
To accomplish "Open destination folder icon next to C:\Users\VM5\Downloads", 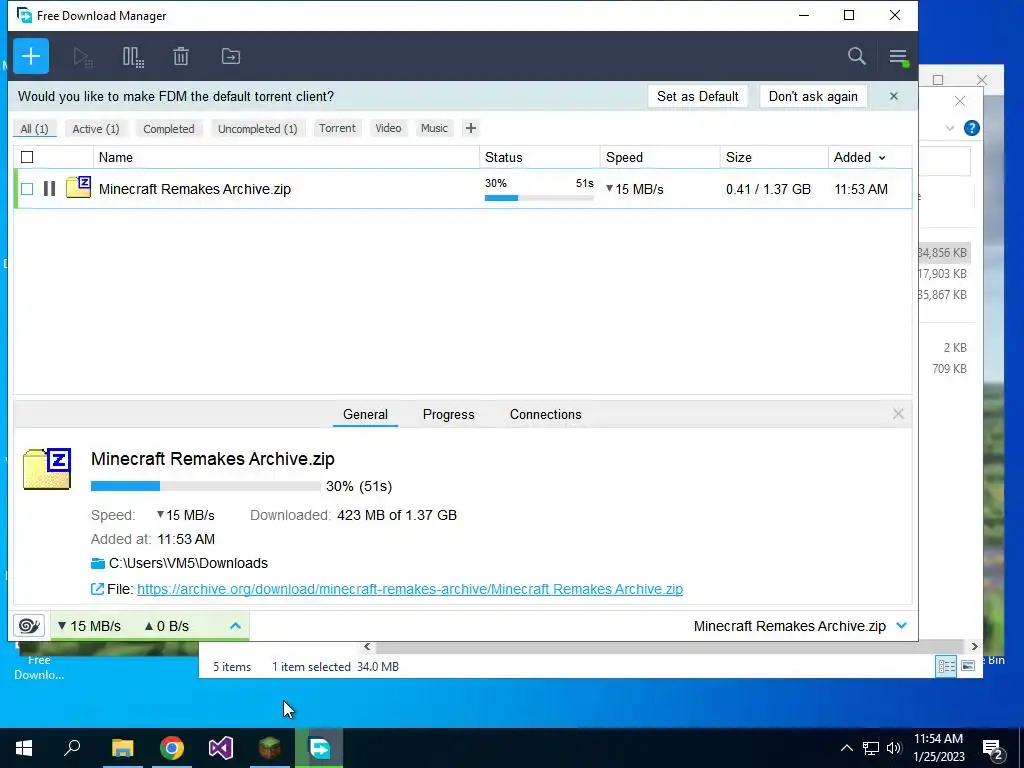I will point(98,563).
